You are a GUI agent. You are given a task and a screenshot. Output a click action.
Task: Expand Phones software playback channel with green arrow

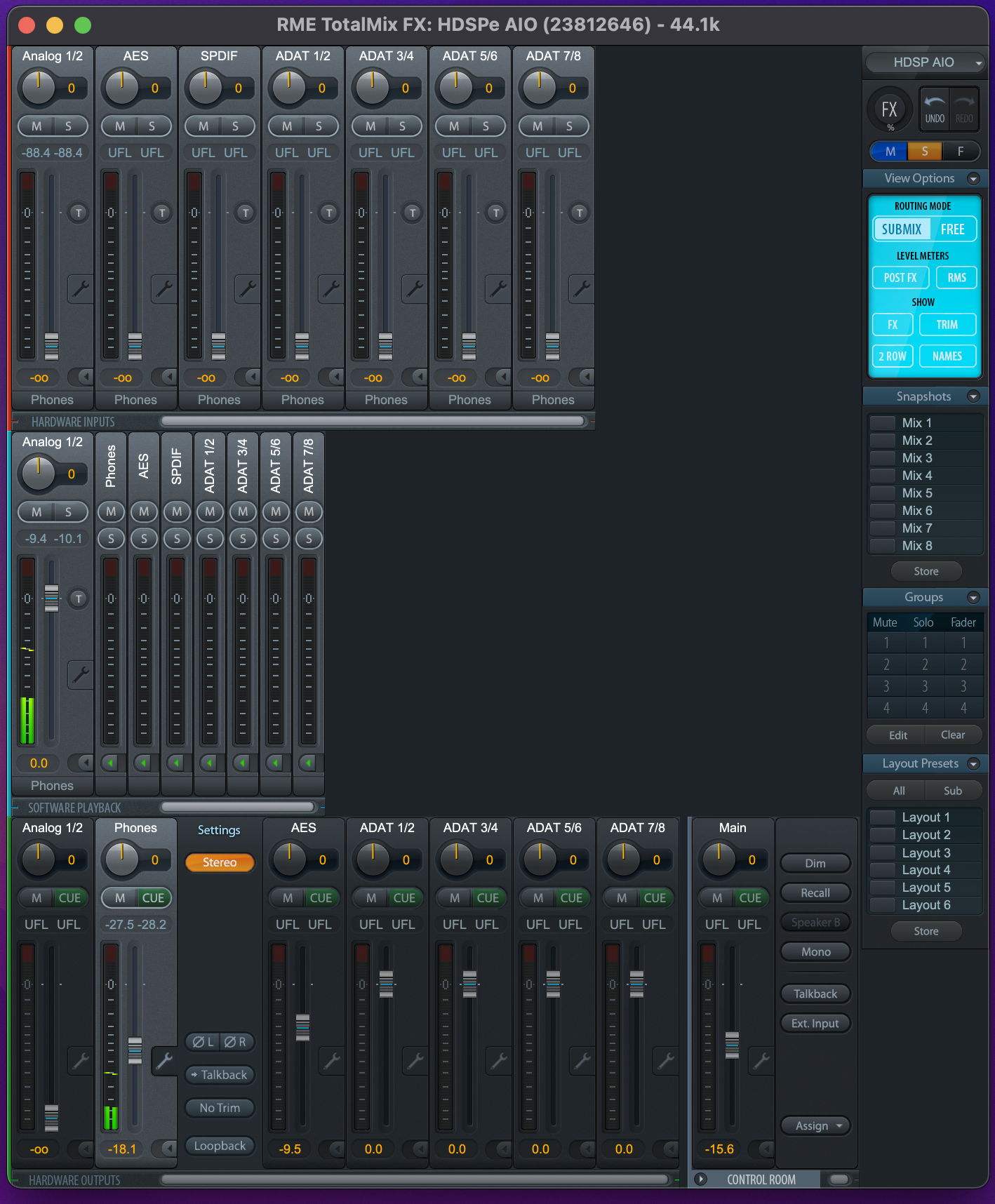point(110,762)
